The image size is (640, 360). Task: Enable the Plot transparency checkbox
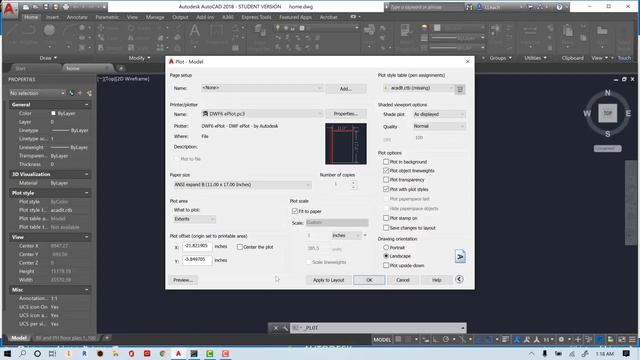pyautogui.click(x=386, y=180)
